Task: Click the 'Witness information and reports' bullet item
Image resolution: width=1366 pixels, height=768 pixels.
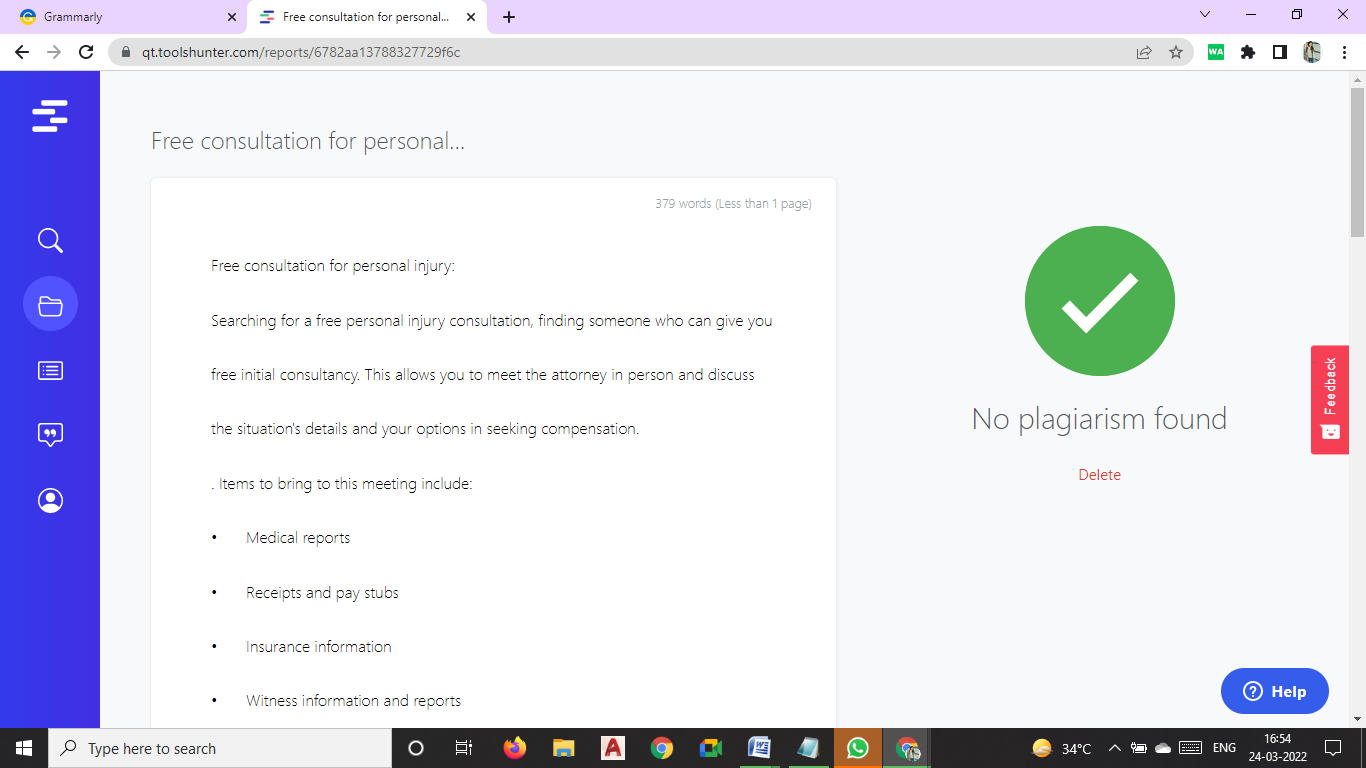Action: coord(354,701)
